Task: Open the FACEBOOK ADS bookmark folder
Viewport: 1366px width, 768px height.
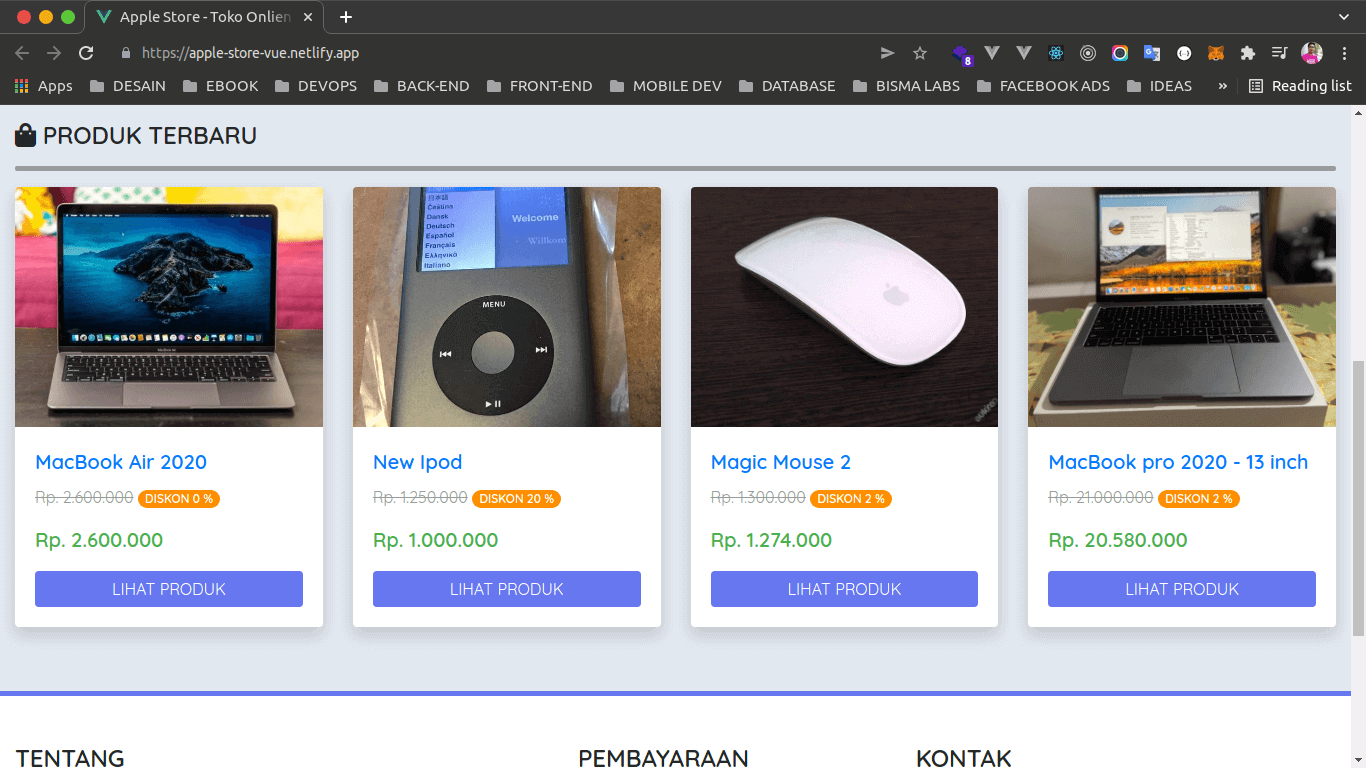Action: [1043, 86]
